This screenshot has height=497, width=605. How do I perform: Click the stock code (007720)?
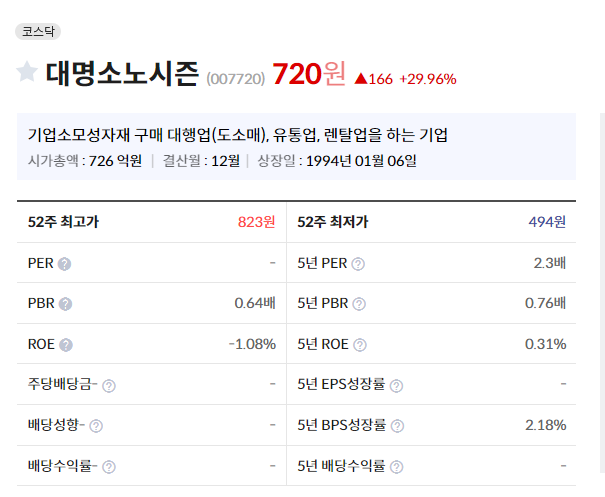(x=235, y=79)
